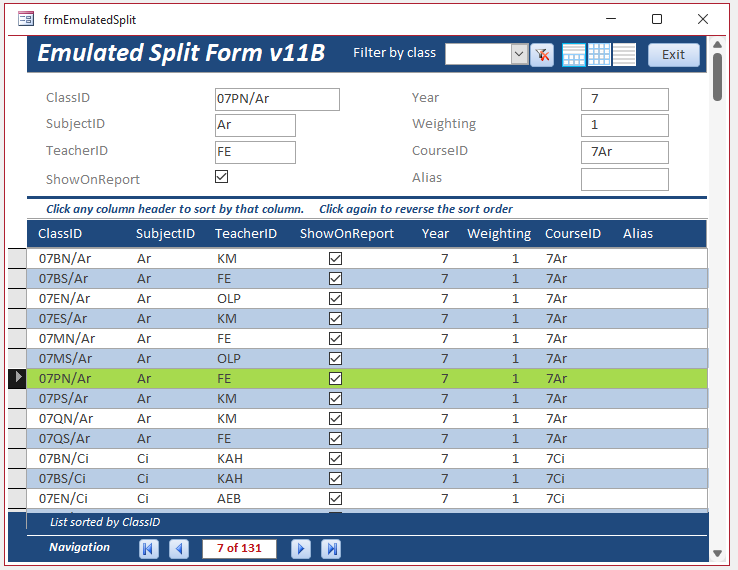Select the 07PS/Ar ClassID cell
Image resolution: width=738 pixels, height=570 pixels.
point(63,398)
